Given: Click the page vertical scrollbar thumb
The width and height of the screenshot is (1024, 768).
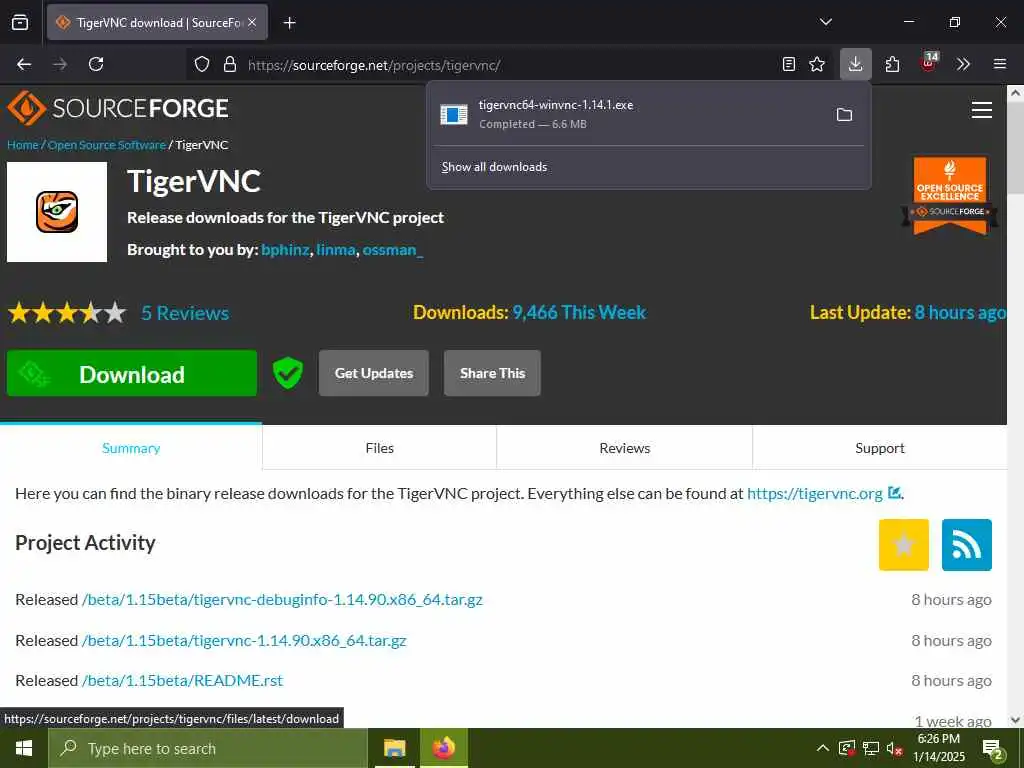Looking at the screenshot, I should pyautogui.click(x=1015, y=149).
